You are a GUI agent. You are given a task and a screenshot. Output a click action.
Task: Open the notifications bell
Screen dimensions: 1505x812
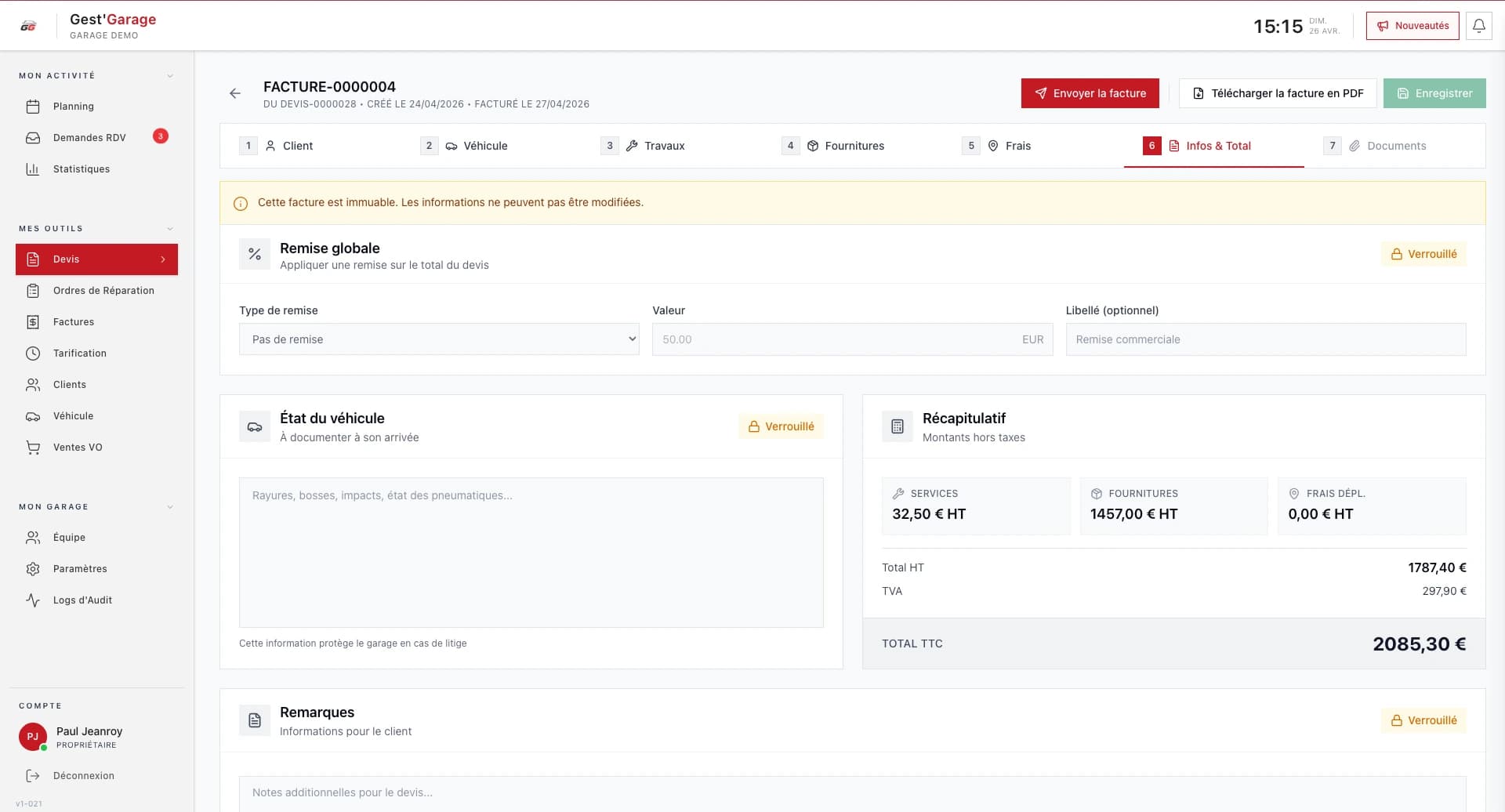(x=1478, y=26)
